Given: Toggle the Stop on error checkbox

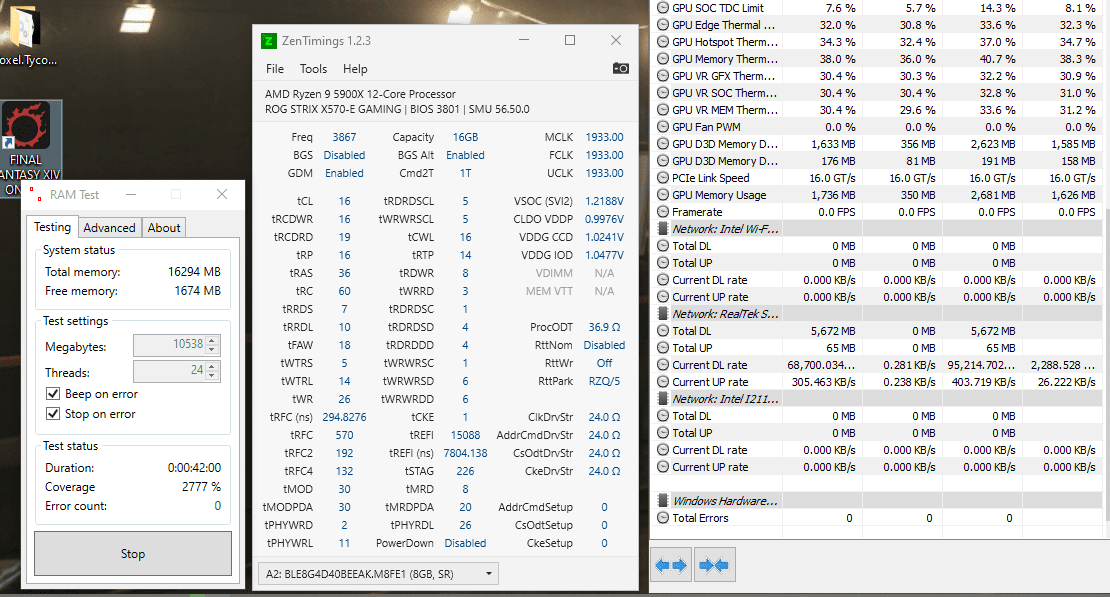Looking at the screenshot, I should click(52, 414).
